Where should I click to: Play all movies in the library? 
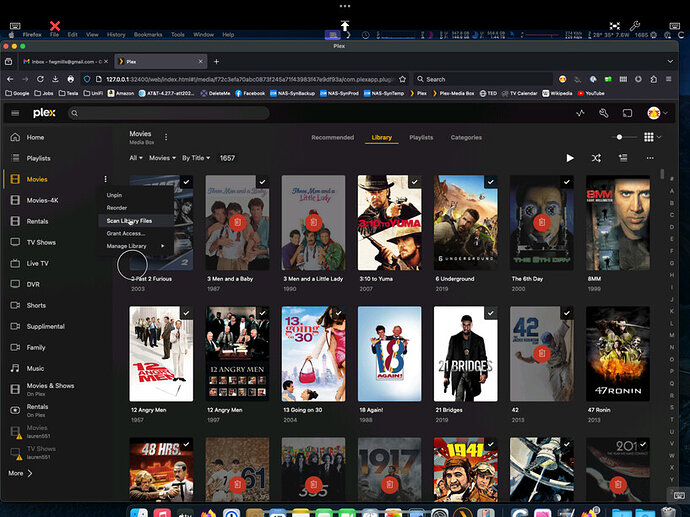click(x=570, y=158)
